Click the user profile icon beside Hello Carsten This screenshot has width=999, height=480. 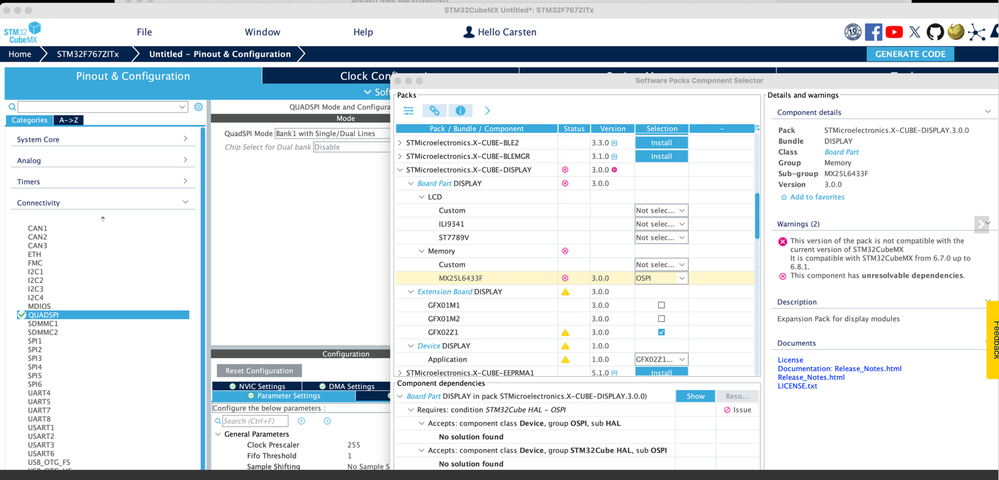click(x=468, y=32)
